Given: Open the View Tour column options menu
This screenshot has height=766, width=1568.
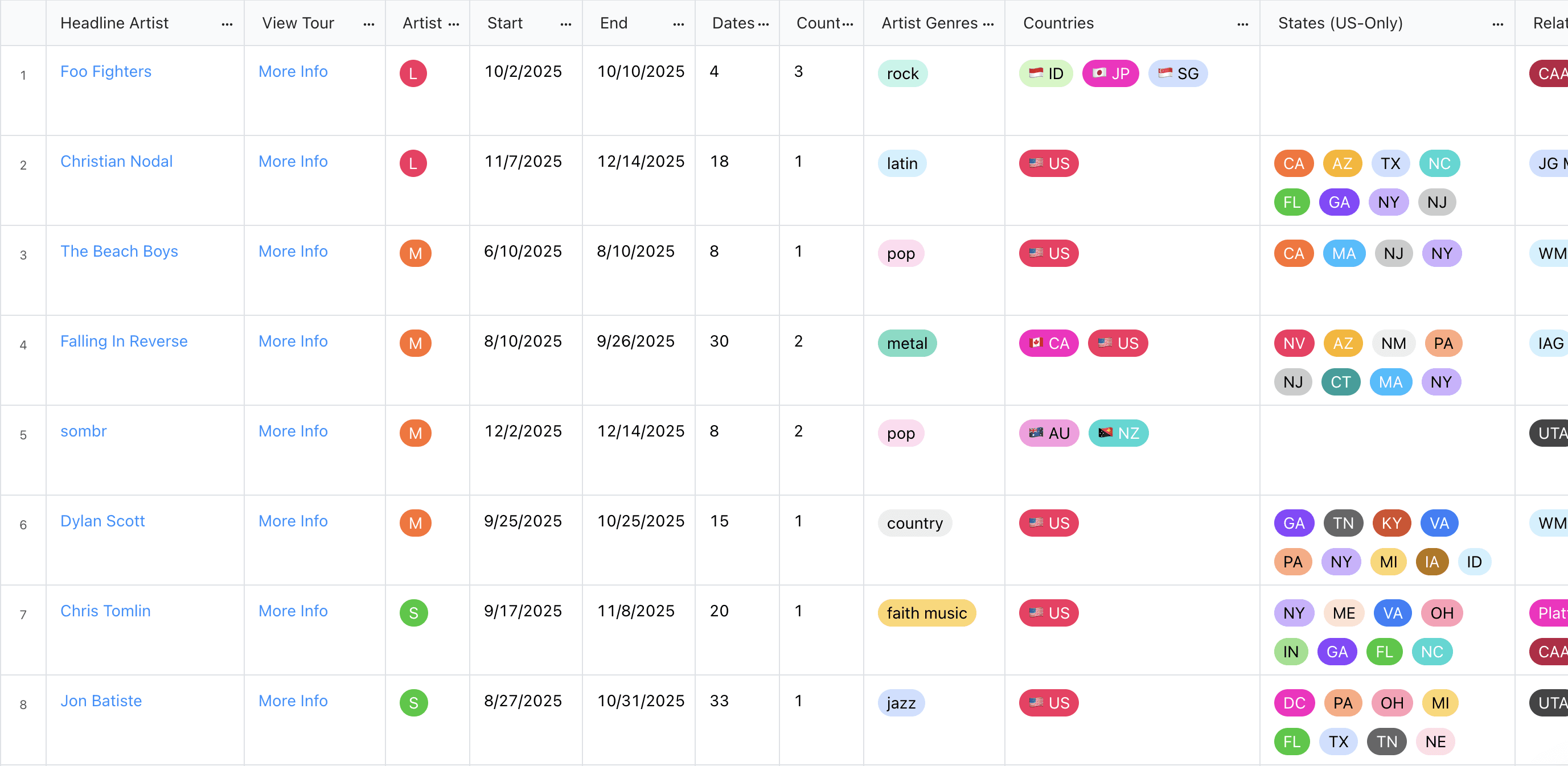Looking at the screenshot, I should click(x=369, y=24).
